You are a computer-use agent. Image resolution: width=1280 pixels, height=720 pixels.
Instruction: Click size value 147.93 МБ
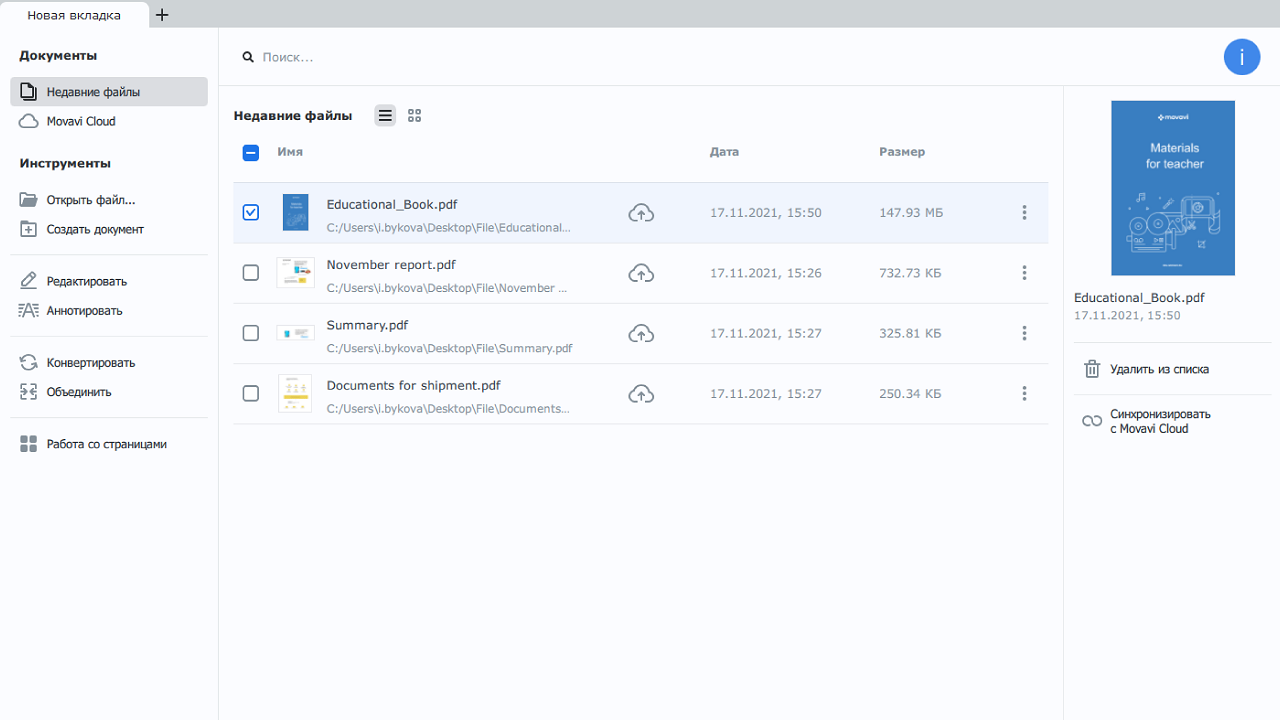pyautogui.click(x=911, y=213)
